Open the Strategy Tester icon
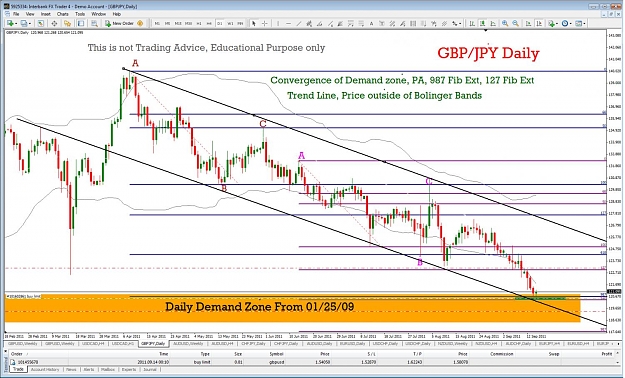The height and width of the screenshot is (378, 625). point(94,24)
